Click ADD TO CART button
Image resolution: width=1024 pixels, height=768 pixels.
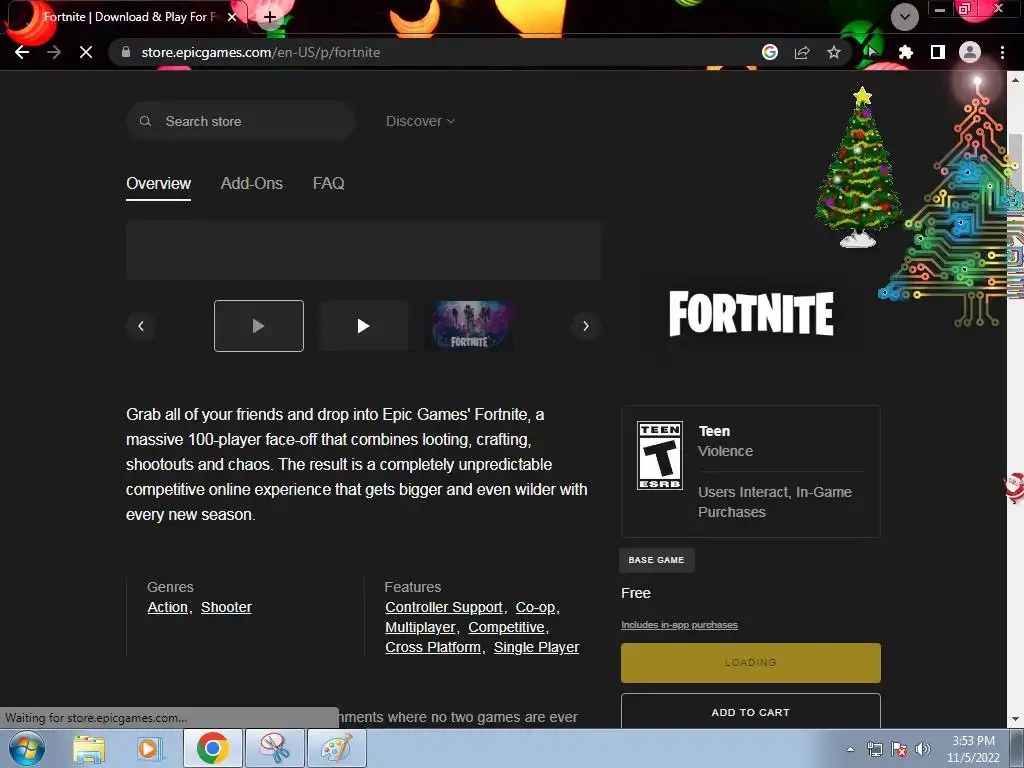tap(750, 711)
